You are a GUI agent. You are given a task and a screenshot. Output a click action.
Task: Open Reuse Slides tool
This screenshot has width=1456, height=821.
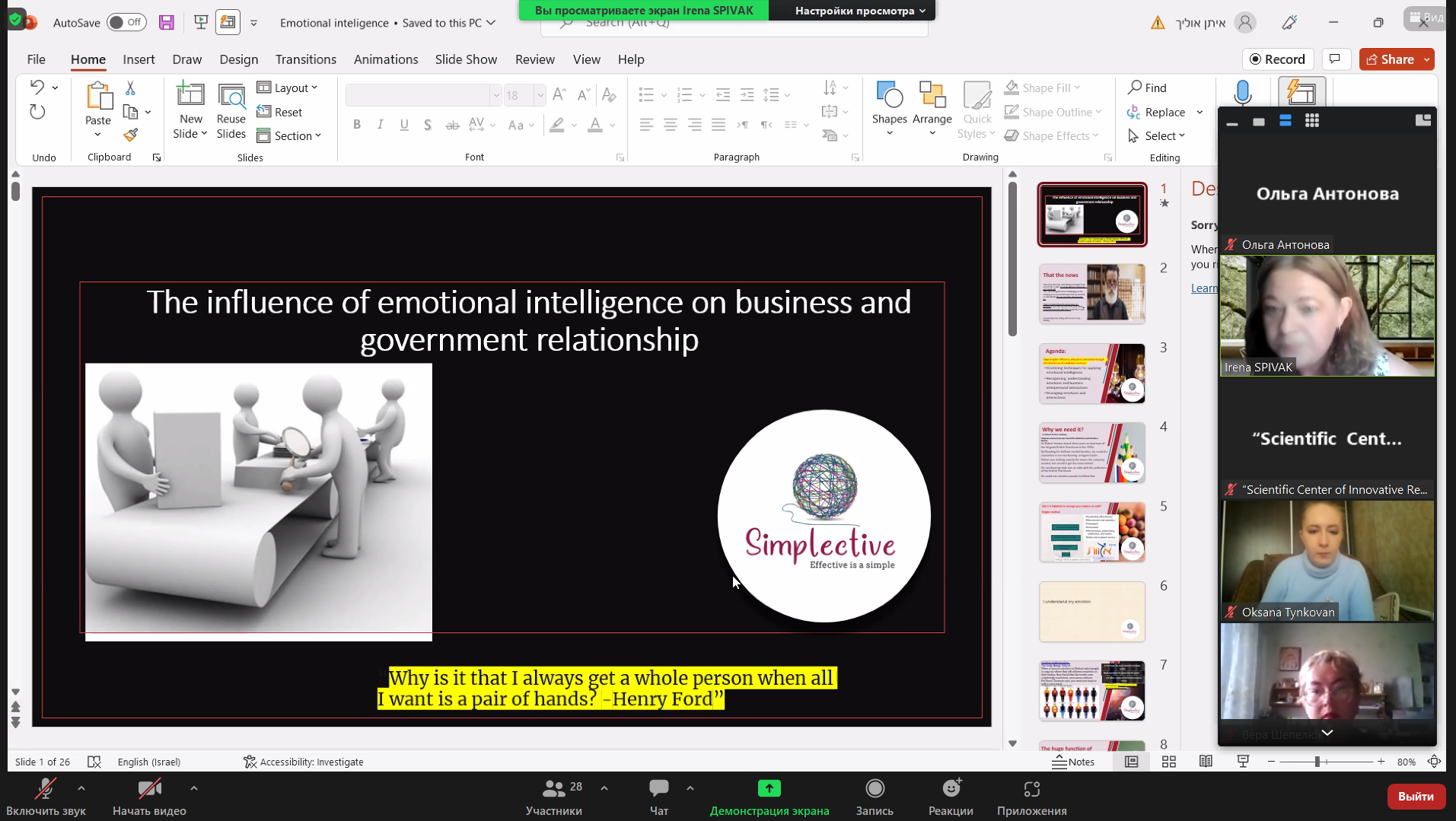click(231, 111)
